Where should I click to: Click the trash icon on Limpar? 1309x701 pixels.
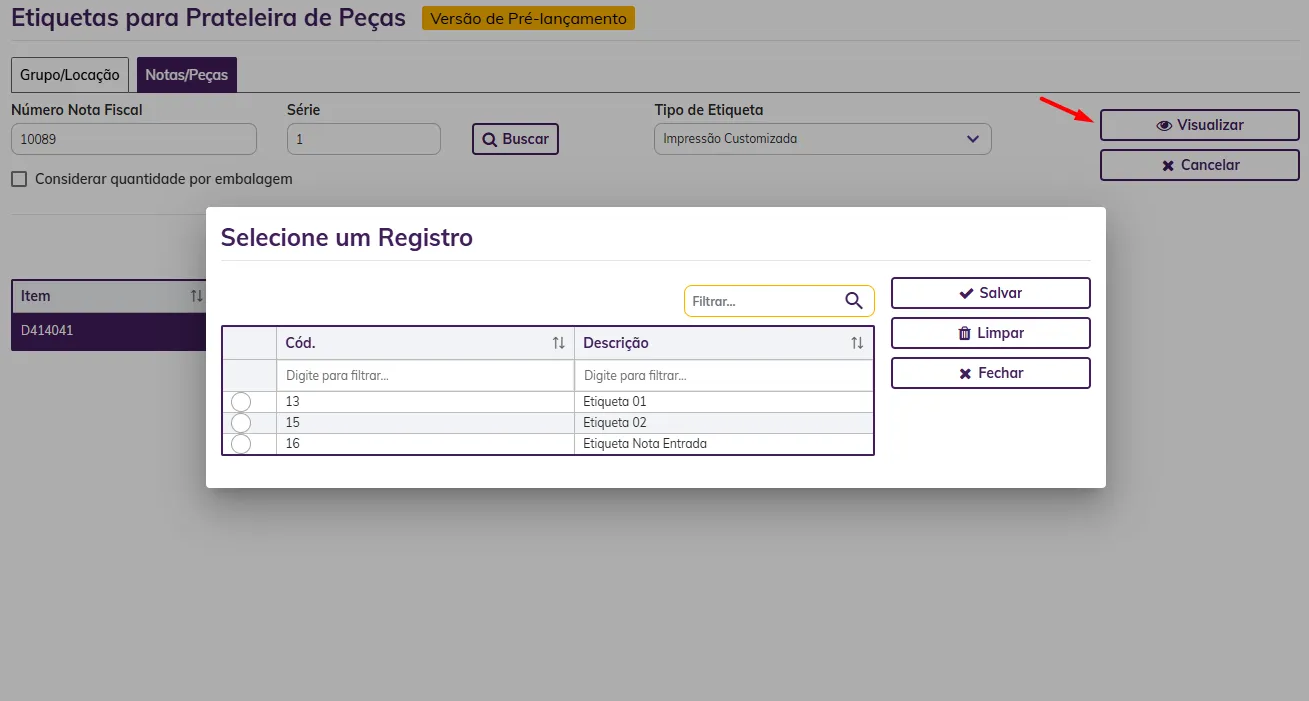click(x=964, y=333)
